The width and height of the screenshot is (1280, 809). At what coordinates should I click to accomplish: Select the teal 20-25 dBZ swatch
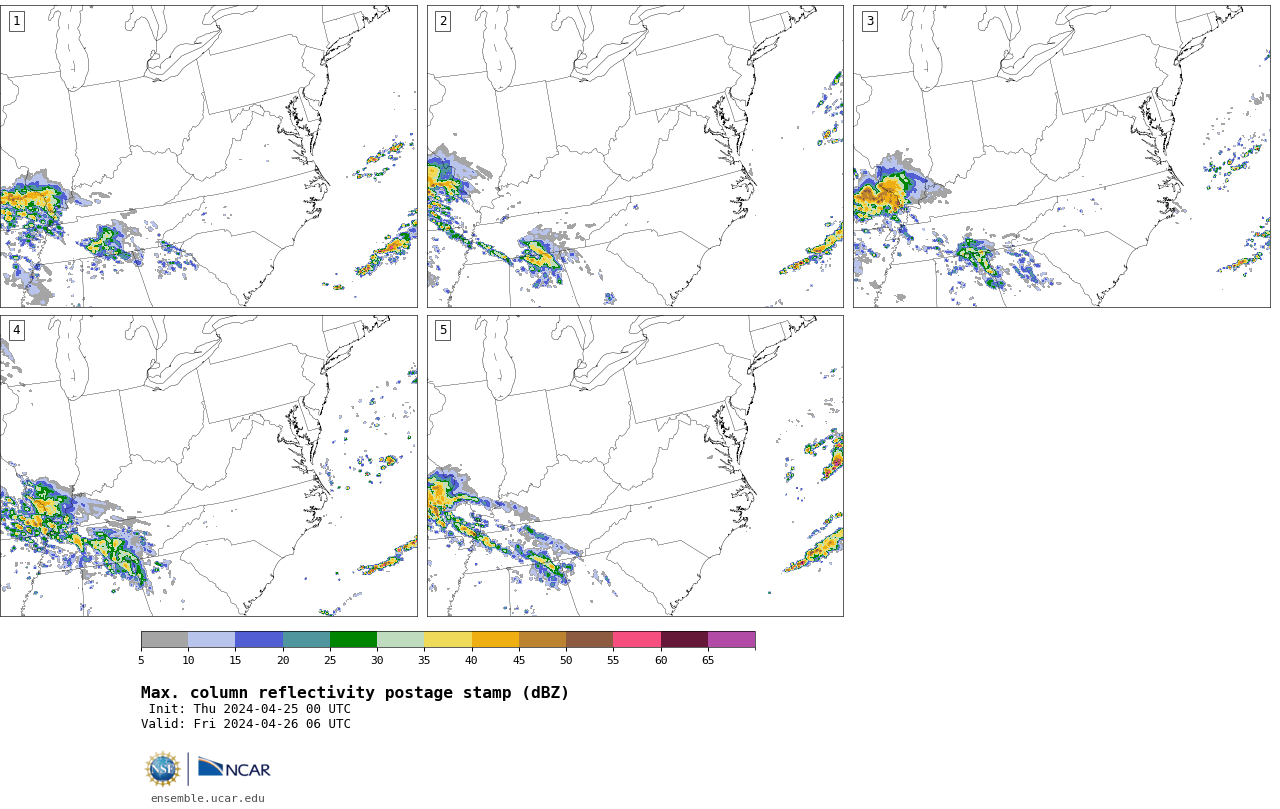(306, 640)
